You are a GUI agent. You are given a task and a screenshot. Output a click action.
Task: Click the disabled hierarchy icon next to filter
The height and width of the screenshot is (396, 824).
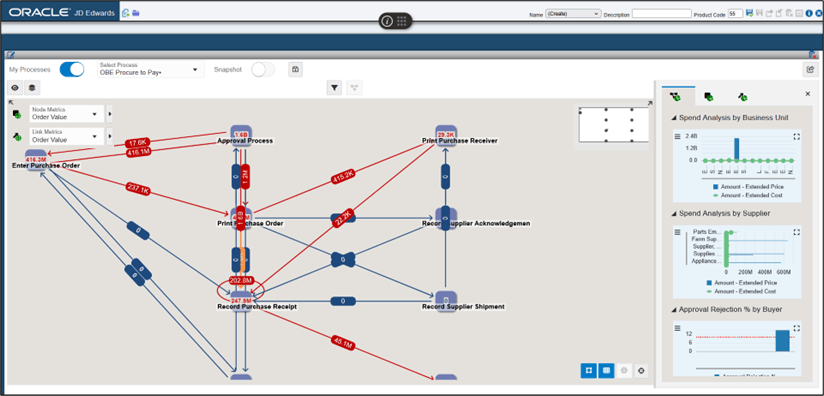pyautogui.click(x=354, y=88)
